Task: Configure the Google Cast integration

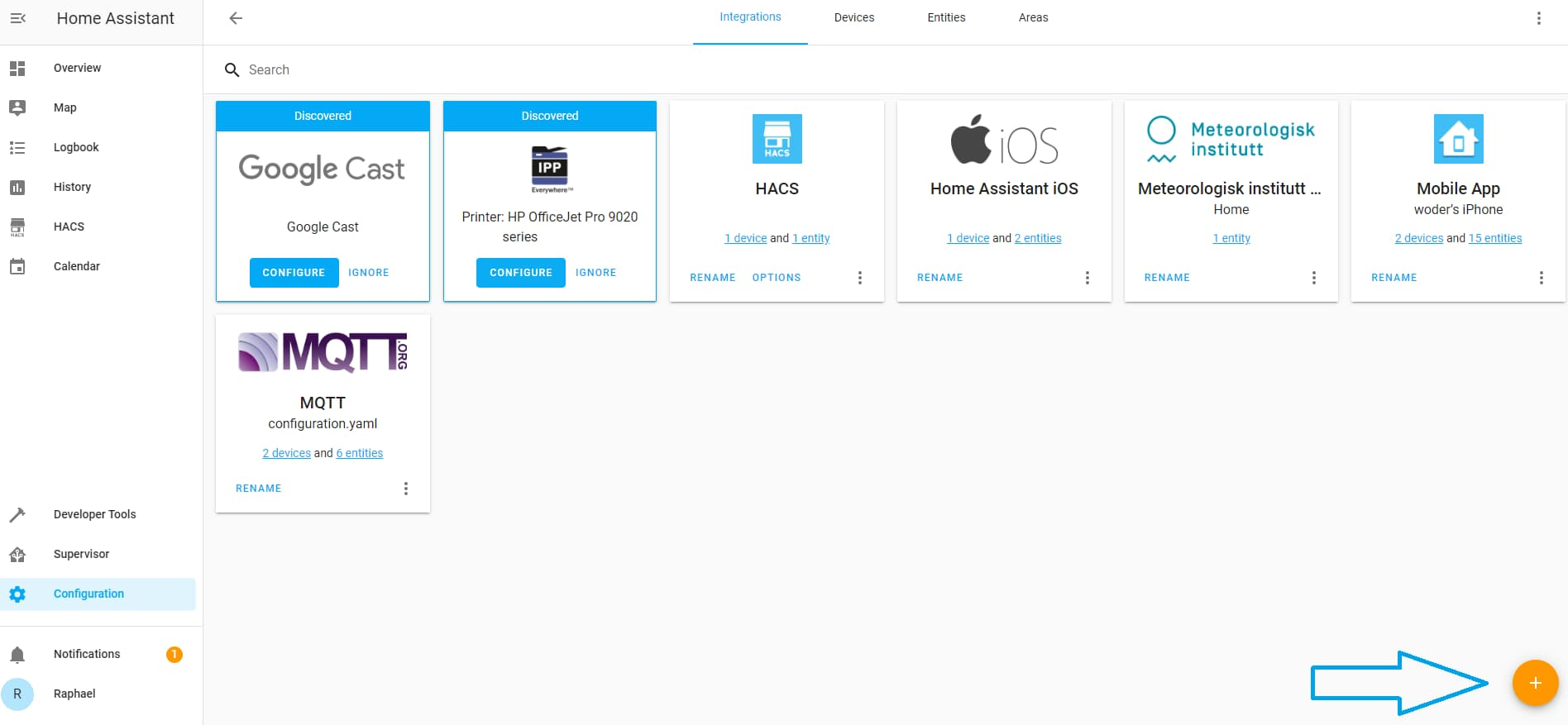Action: (x=294, y=273)
